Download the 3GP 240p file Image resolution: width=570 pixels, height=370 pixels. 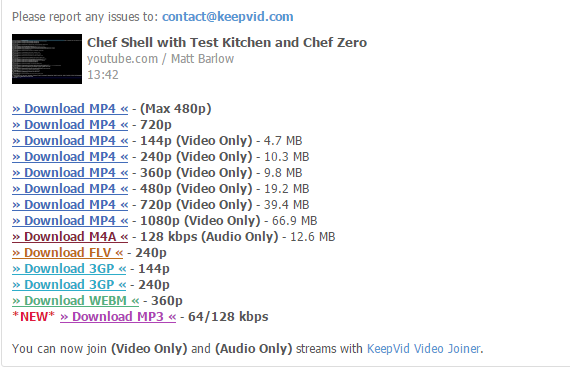(x=69, y=285)
